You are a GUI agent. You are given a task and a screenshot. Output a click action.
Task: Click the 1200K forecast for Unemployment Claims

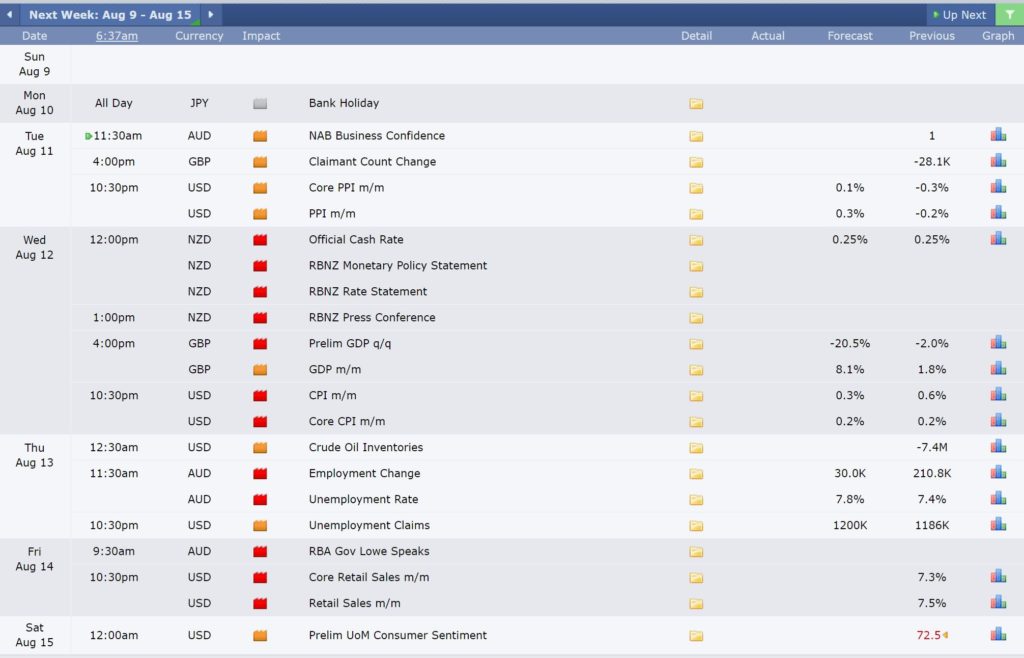coord(850,525)
